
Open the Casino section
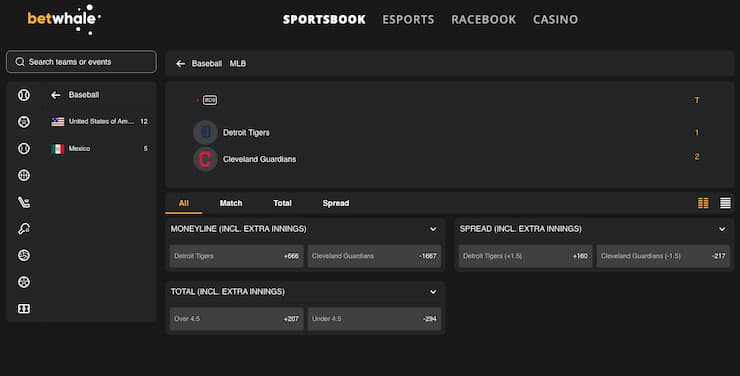555,19
